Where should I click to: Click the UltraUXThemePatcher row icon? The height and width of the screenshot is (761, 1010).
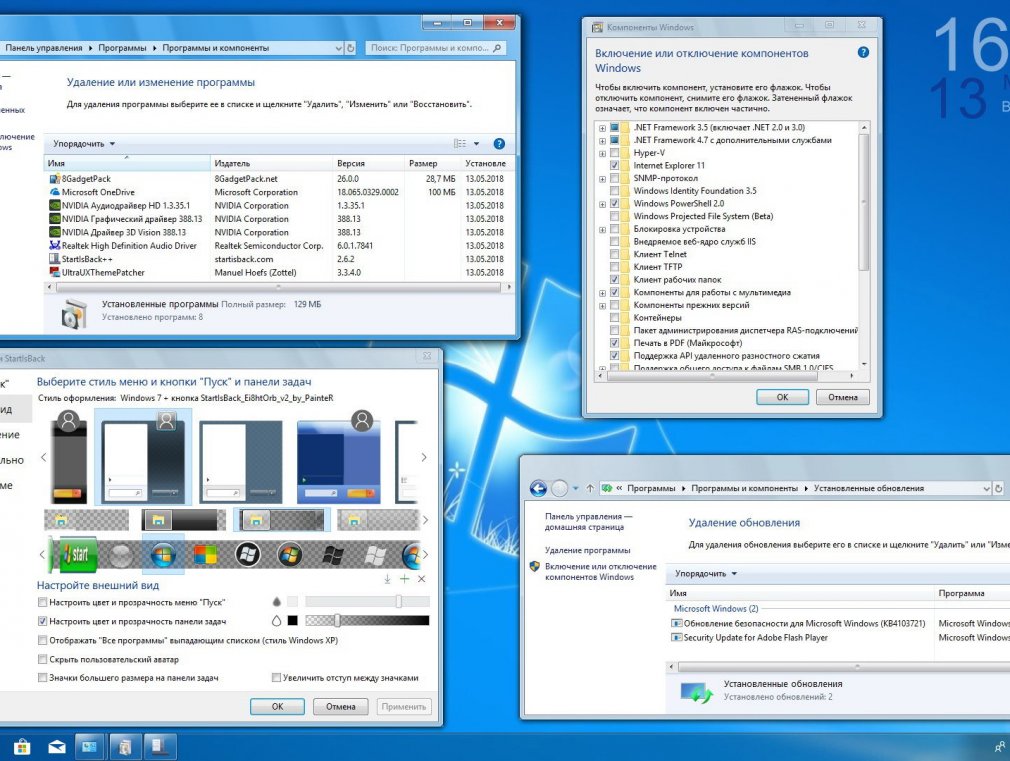(x=55, y=273)
